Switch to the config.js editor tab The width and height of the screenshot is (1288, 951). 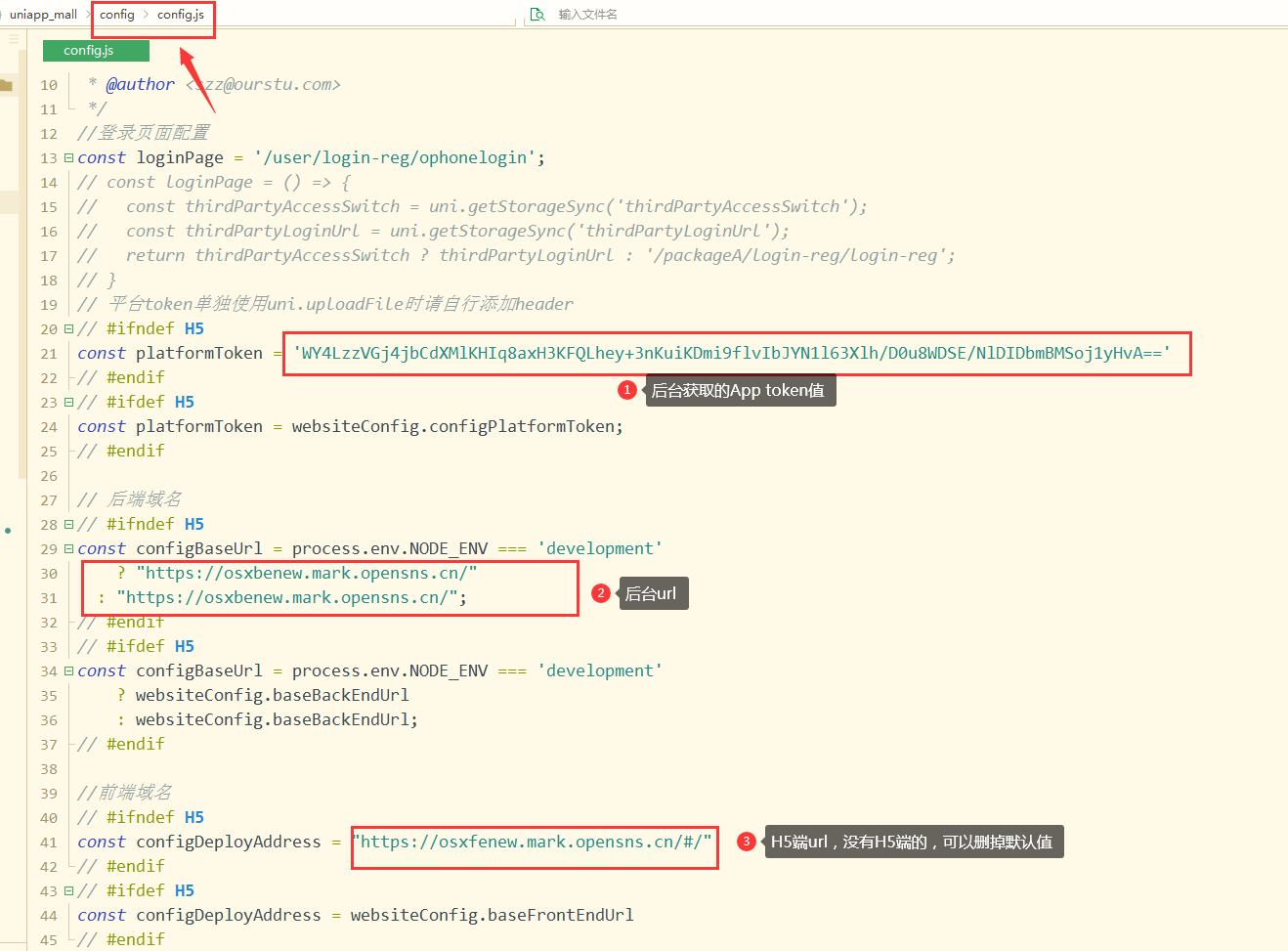[96, 51]
